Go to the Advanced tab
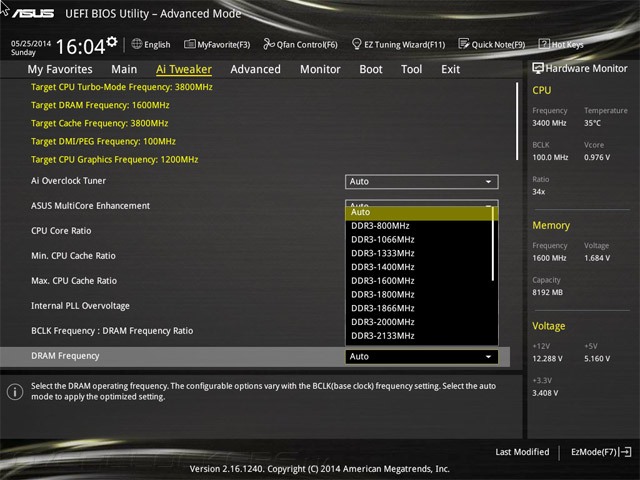Screen dimensions: 640x480 tap(256, 69)
